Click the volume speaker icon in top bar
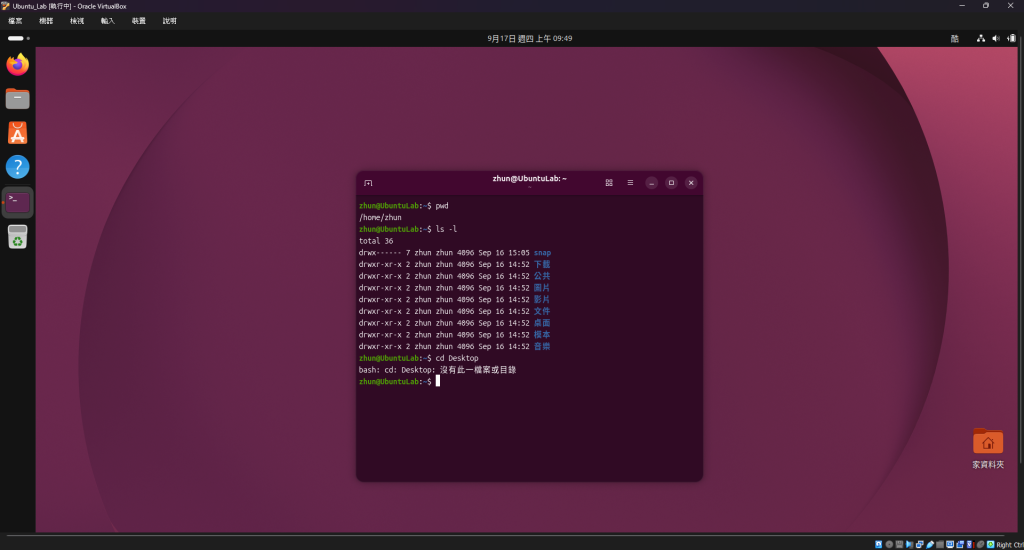This screenshot has height=550, width=1024. point(996,39)
